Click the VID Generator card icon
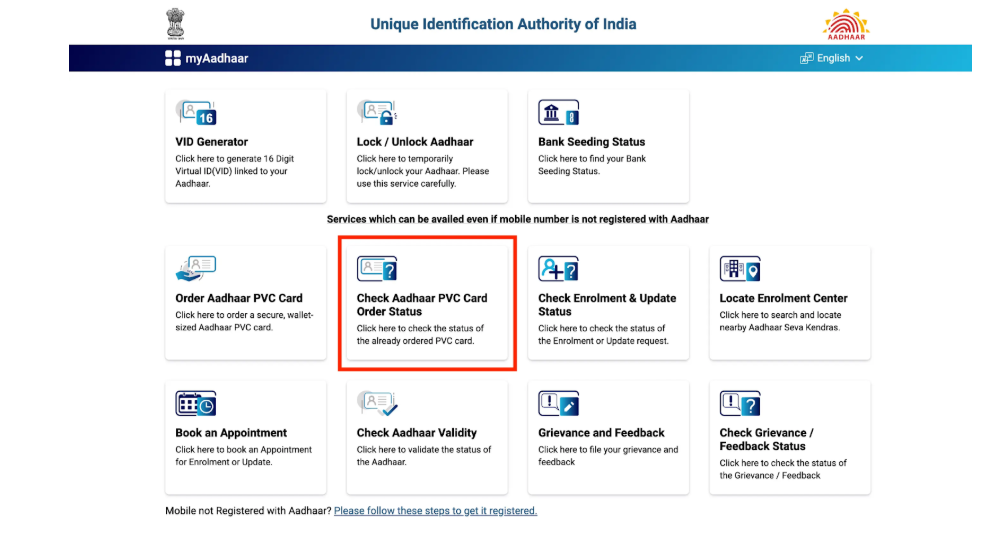1003x541 pixels. pyautogui.click(x=196, y=113)
